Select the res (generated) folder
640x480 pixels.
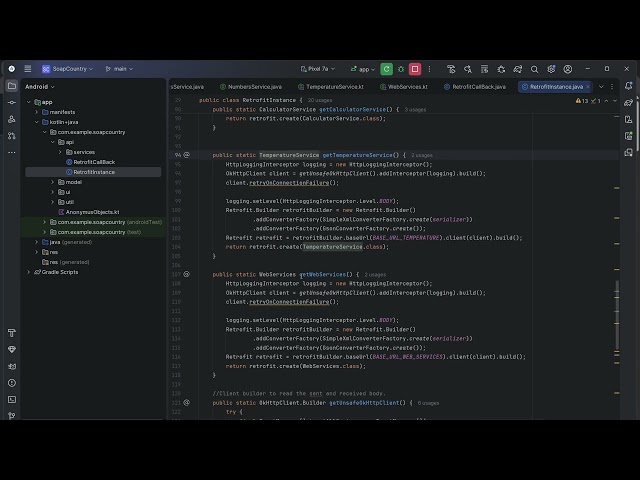69,262
